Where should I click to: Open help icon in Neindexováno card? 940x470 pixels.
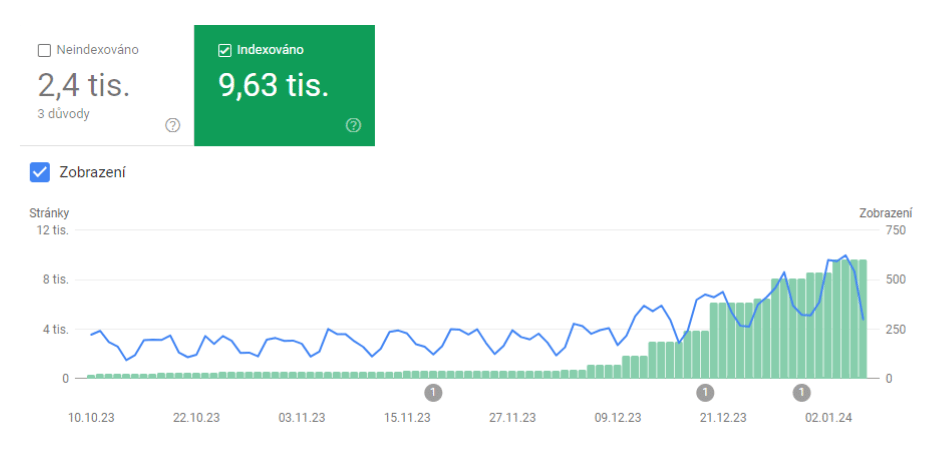point(173,125)
